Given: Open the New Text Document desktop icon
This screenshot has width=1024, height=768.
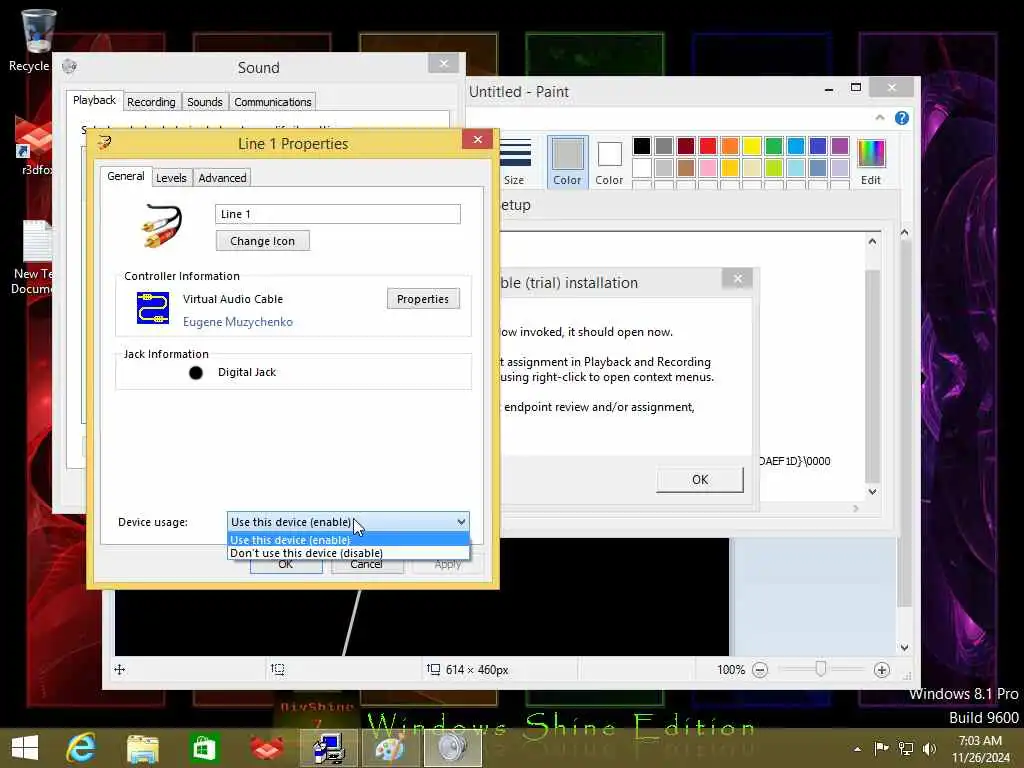Looking at the screenshot, I should point(33,257).
